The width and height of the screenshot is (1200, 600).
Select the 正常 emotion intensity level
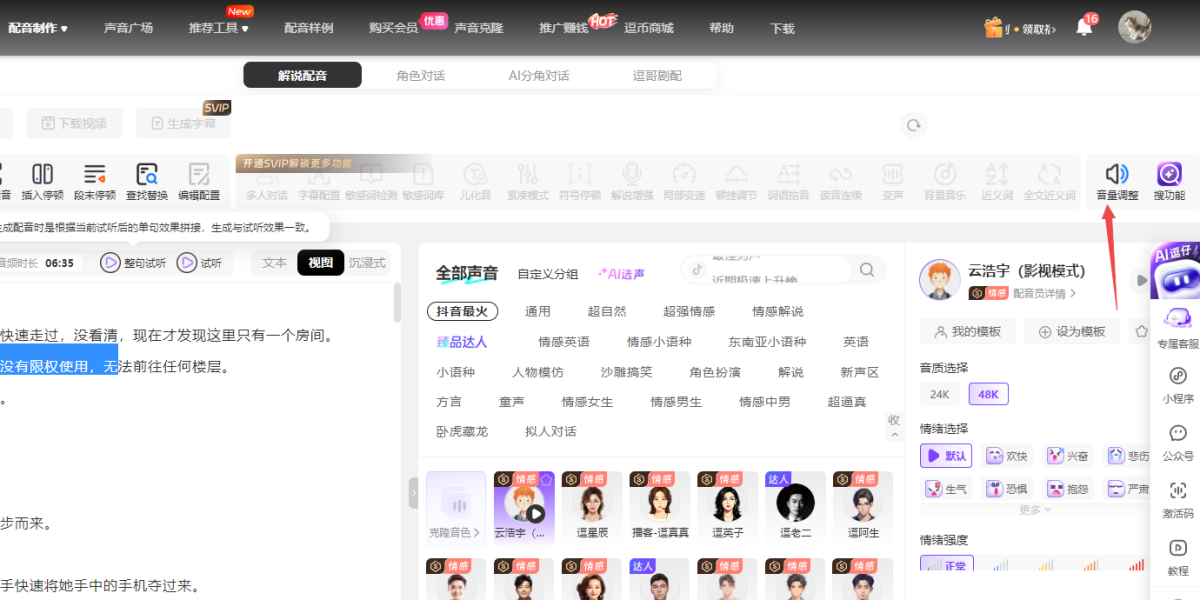pos(945,564)
